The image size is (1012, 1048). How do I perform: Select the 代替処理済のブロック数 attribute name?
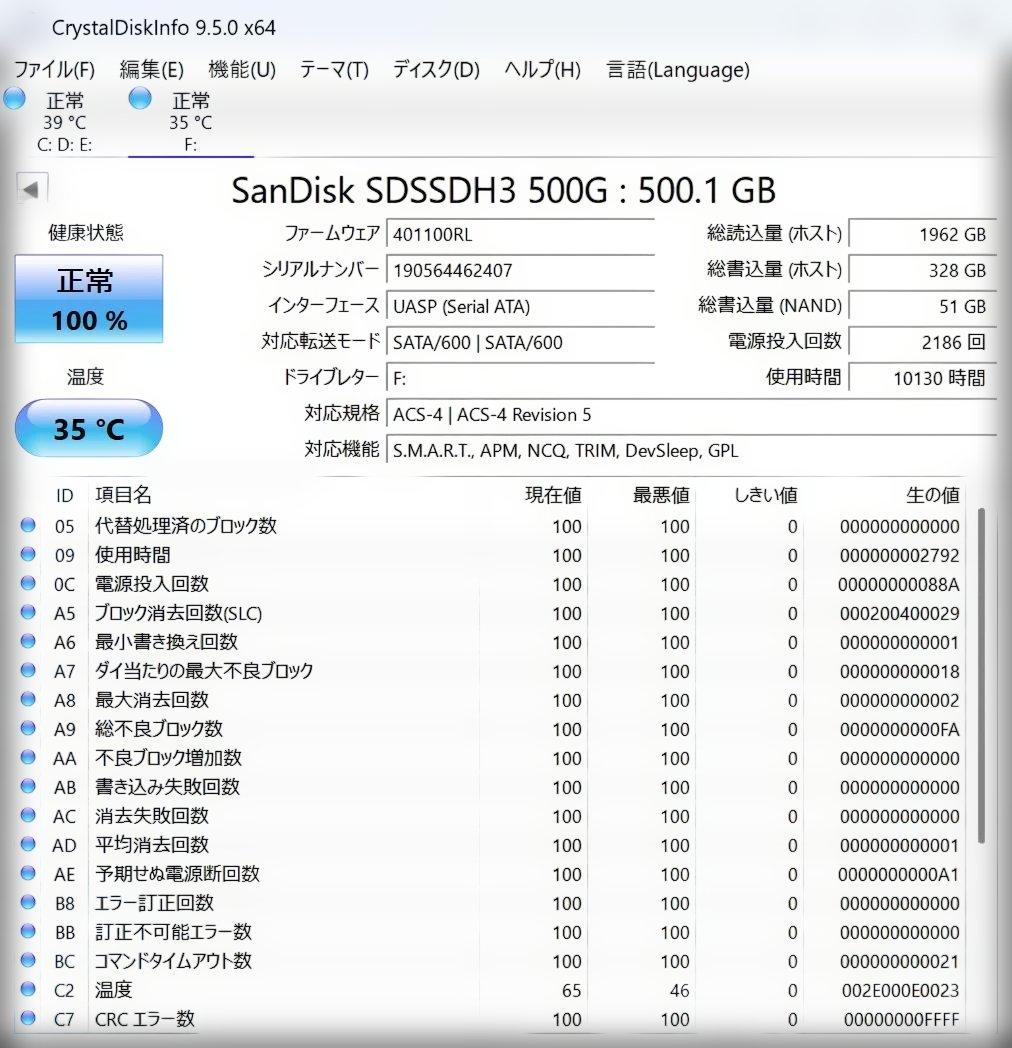coord(186,526)
